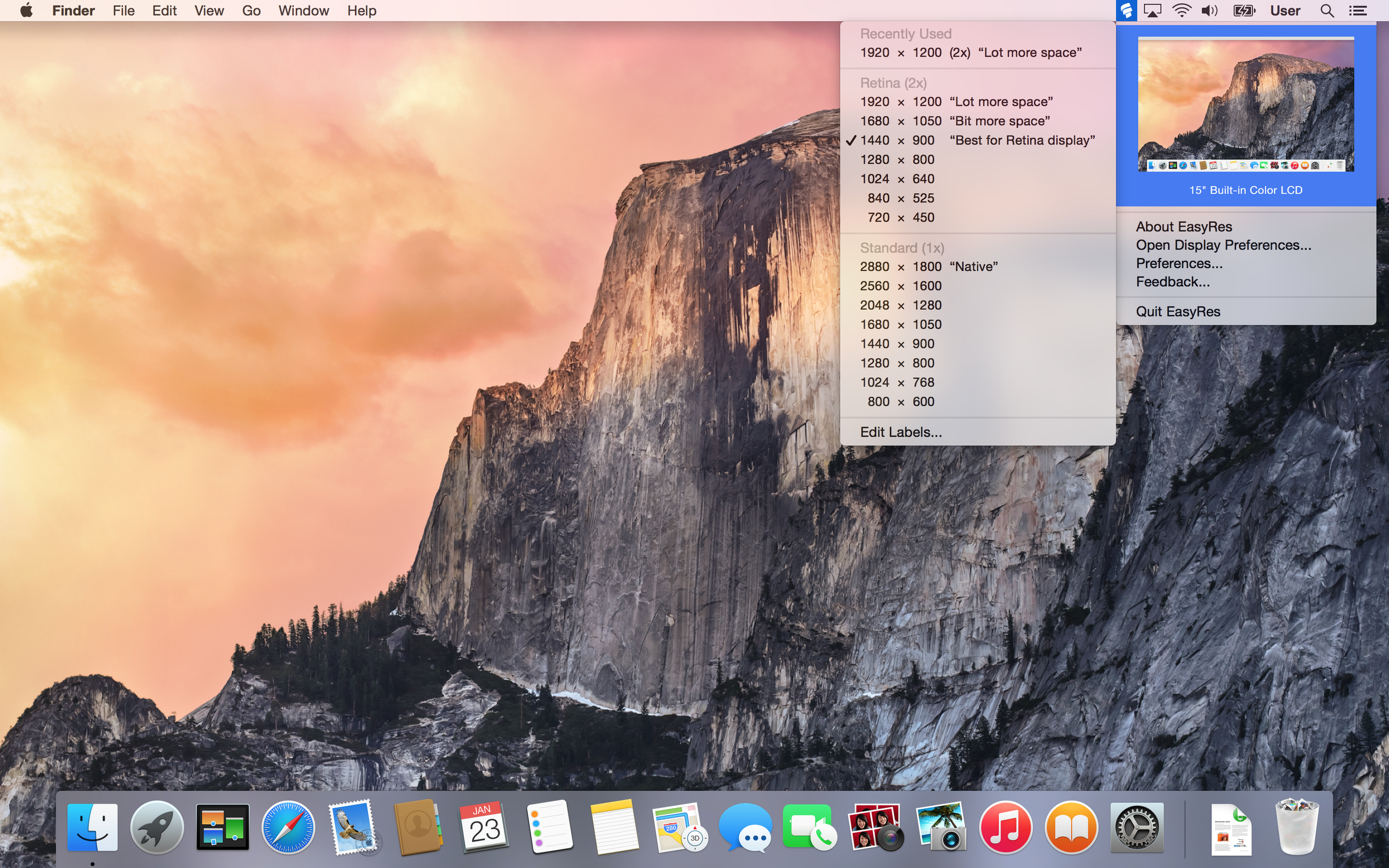Select checked 1440 × 900 Best for Retina
This screenshot has width=1389, height=868.
pyautogui.click(x=976, y=140)
